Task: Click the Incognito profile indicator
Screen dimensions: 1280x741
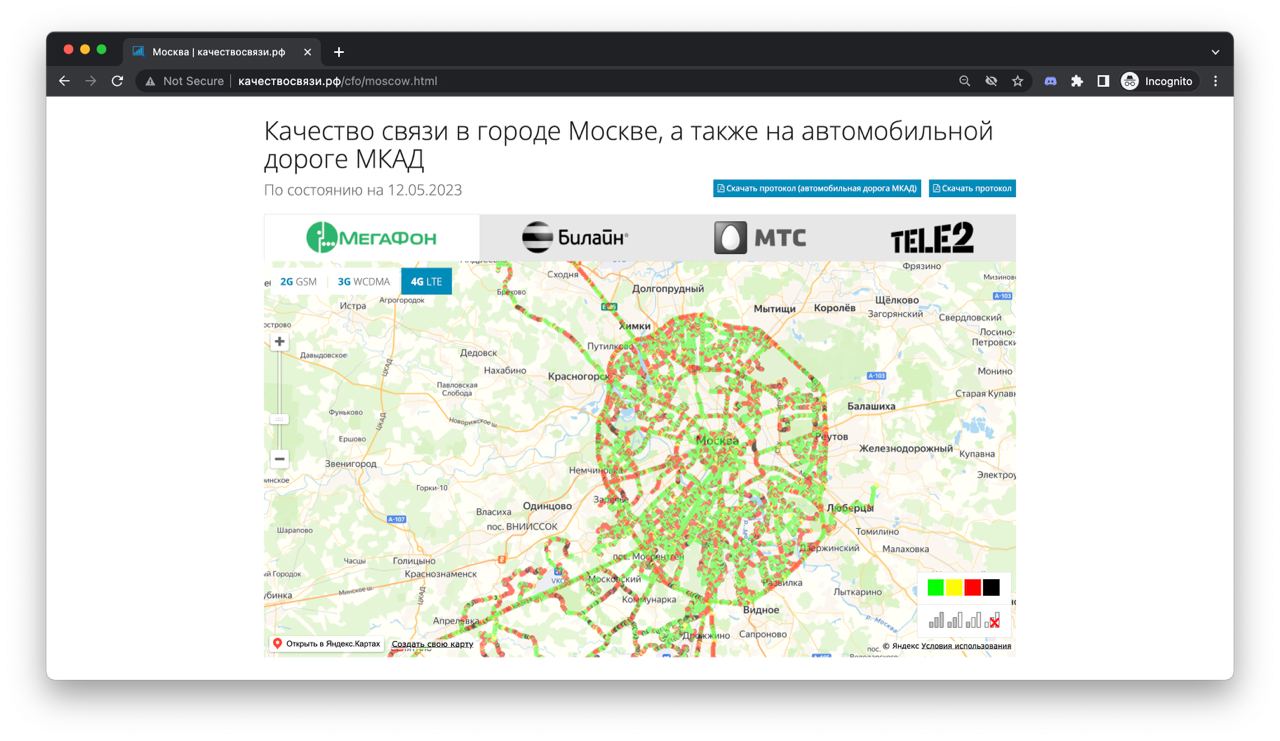Action: (x=1157, y=81)
